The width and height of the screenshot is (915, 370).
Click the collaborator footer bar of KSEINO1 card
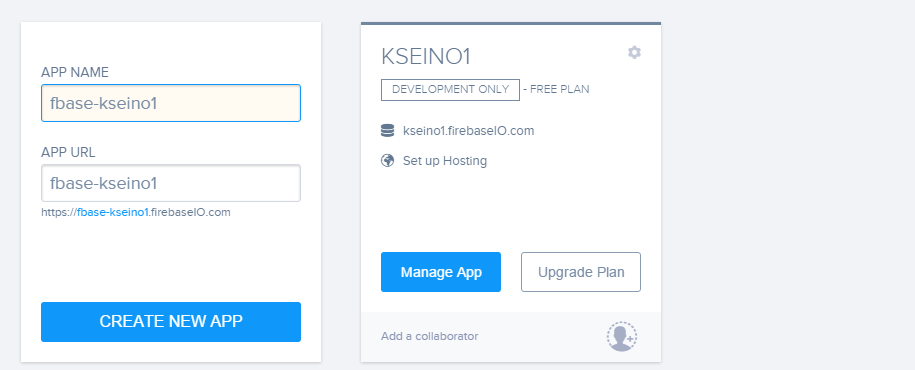511,337
